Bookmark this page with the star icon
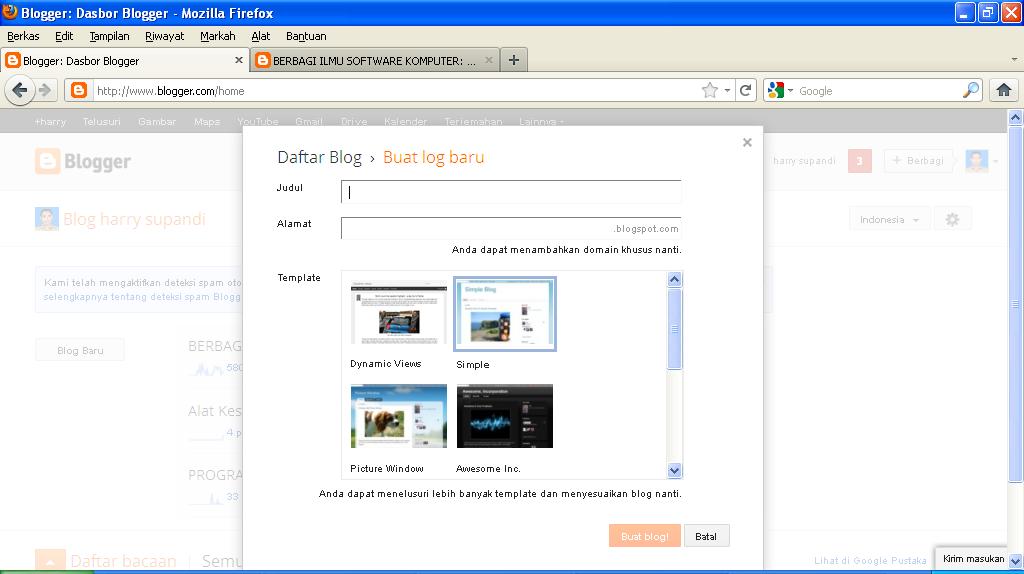 [710, 90]
